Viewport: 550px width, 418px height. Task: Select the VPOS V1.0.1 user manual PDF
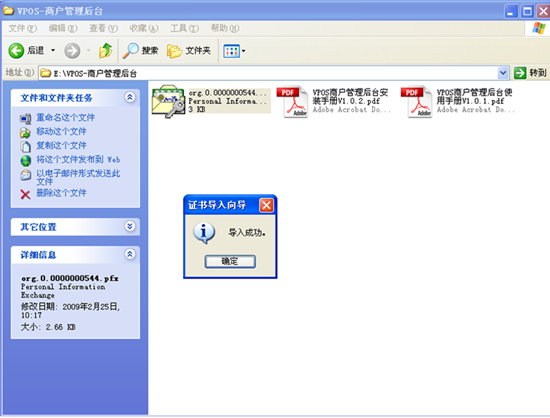(x=458, y=101)
